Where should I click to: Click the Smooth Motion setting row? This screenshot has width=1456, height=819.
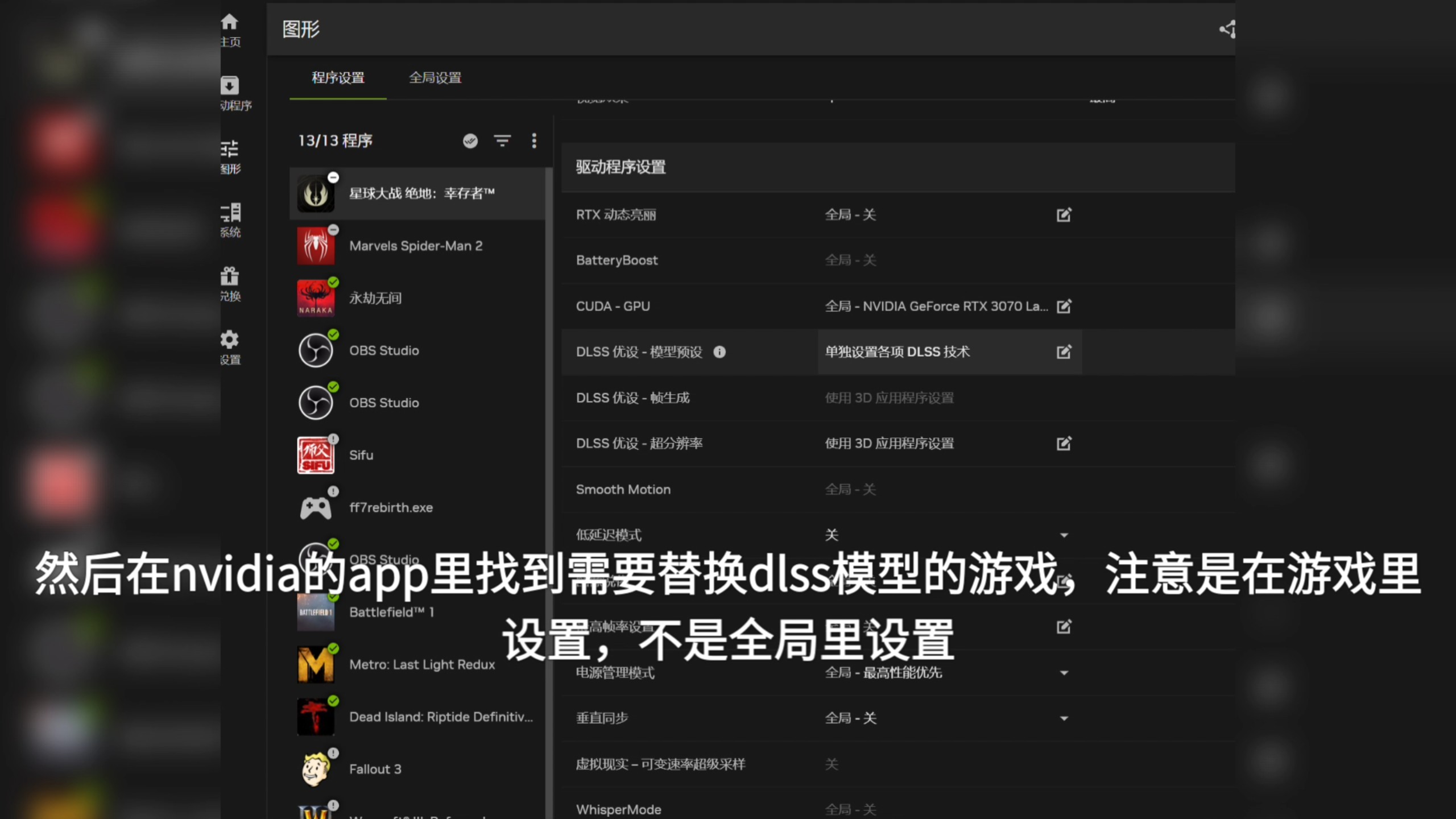(x=897, y=490)
